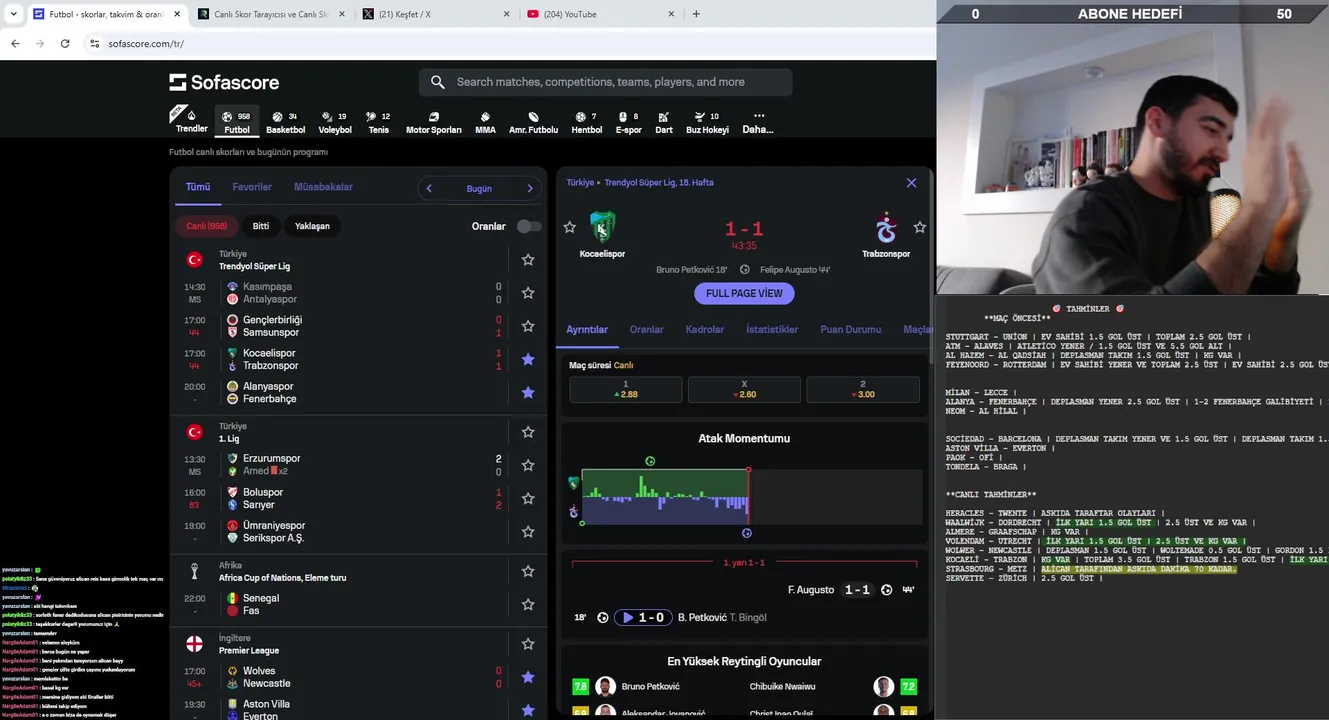The image size is (1329, 720).
Task: Open the Futbol sport category
Action: pos(237,122)
